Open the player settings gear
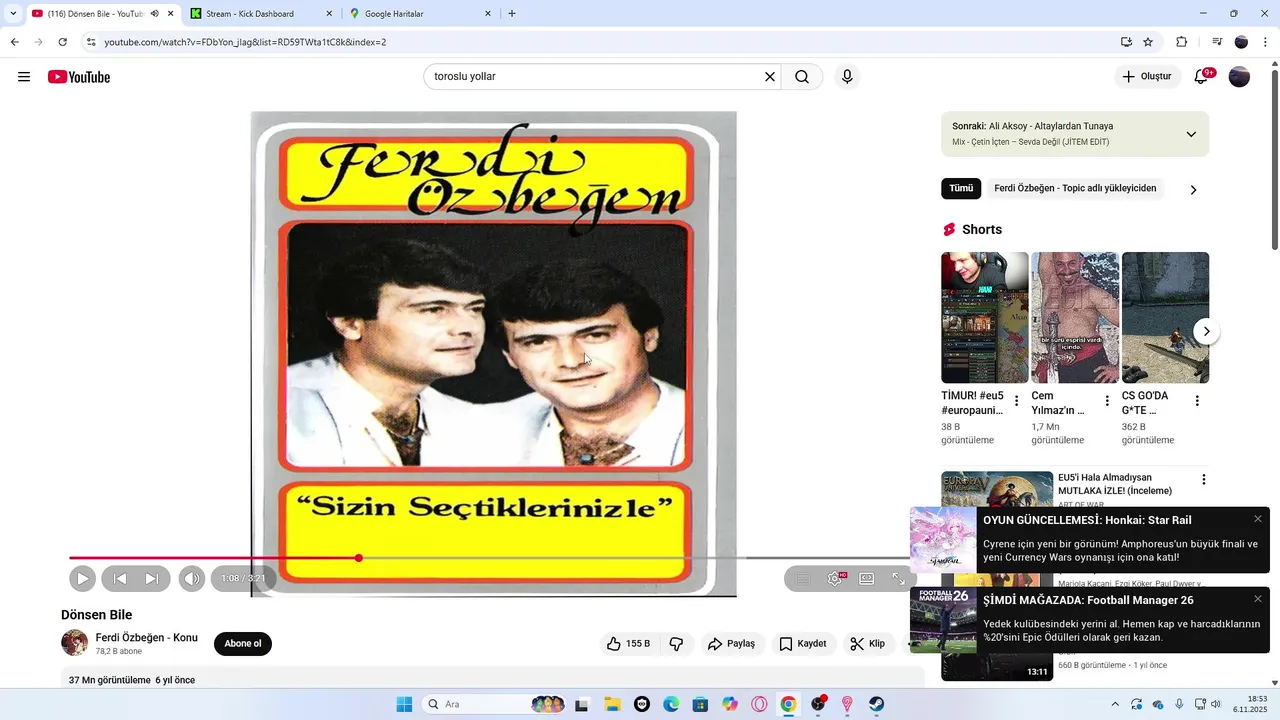Viewport: 1280px width, 720px height. [x=835, y=578]
